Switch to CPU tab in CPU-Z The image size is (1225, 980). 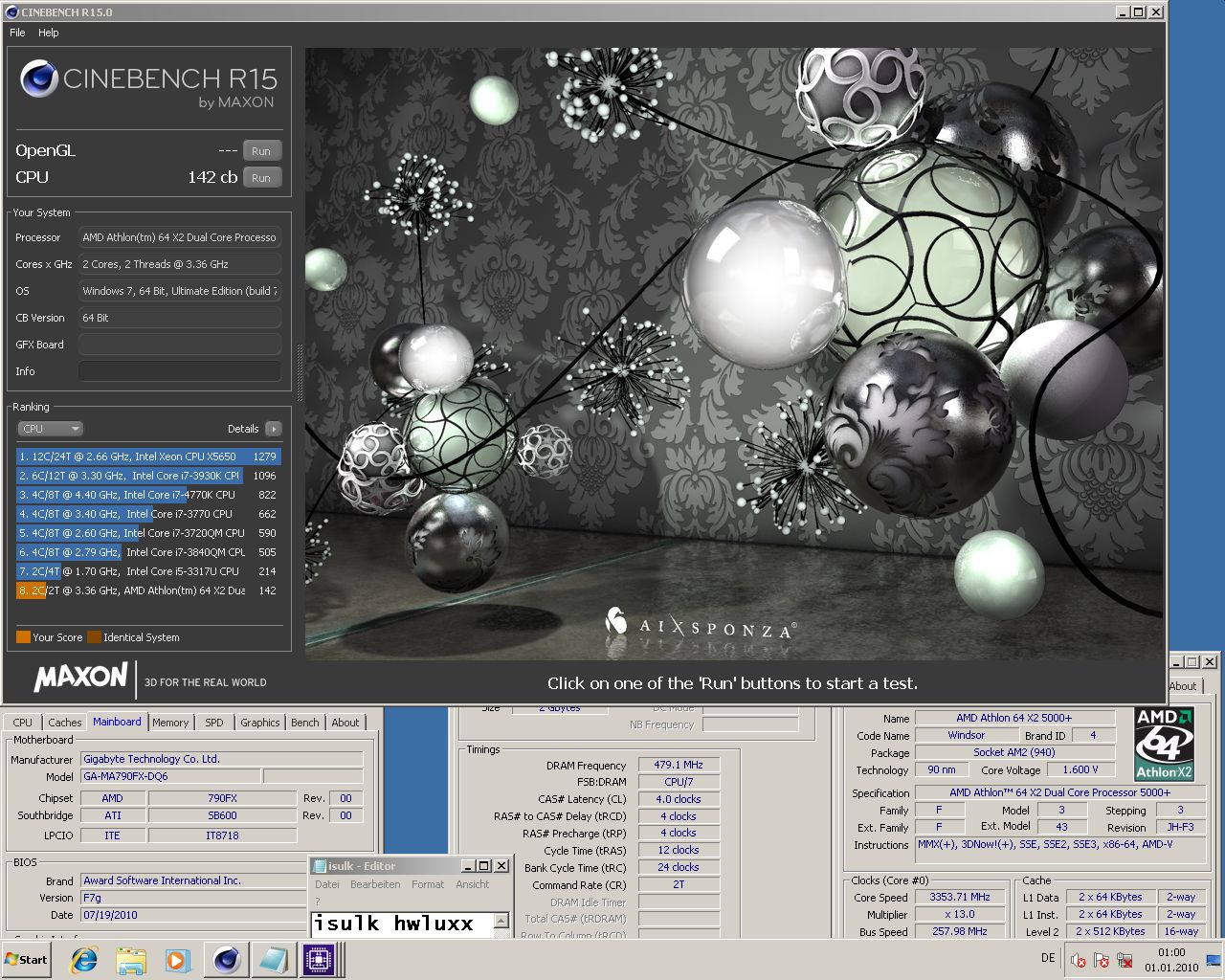(23, 723)
